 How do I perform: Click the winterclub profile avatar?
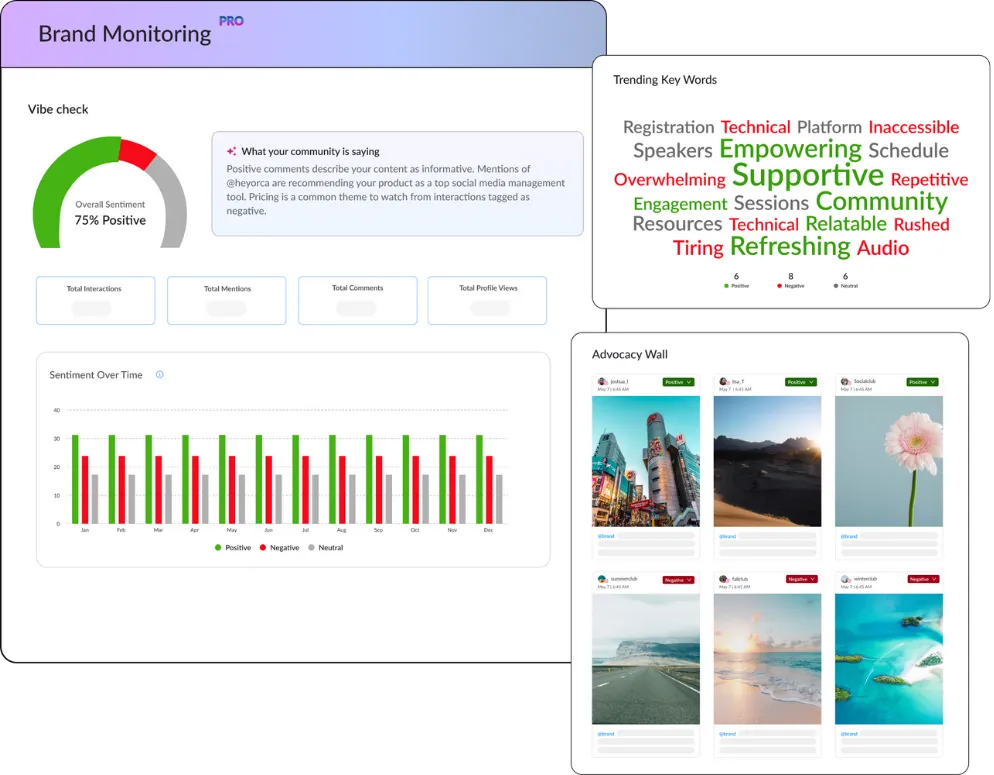[843, 580]
